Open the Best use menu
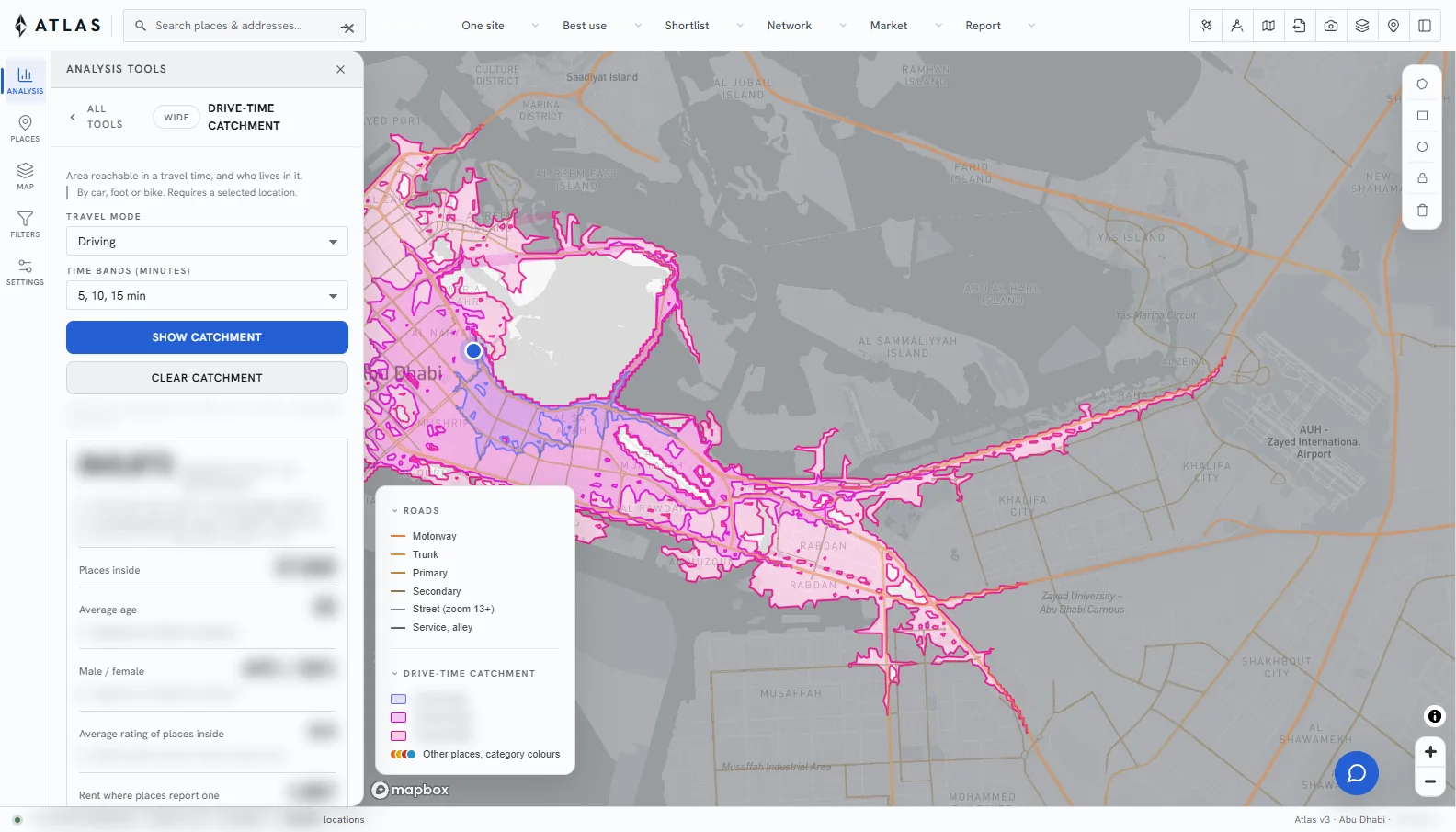Viewport: 1456px width, 832px height. (602, 26)
